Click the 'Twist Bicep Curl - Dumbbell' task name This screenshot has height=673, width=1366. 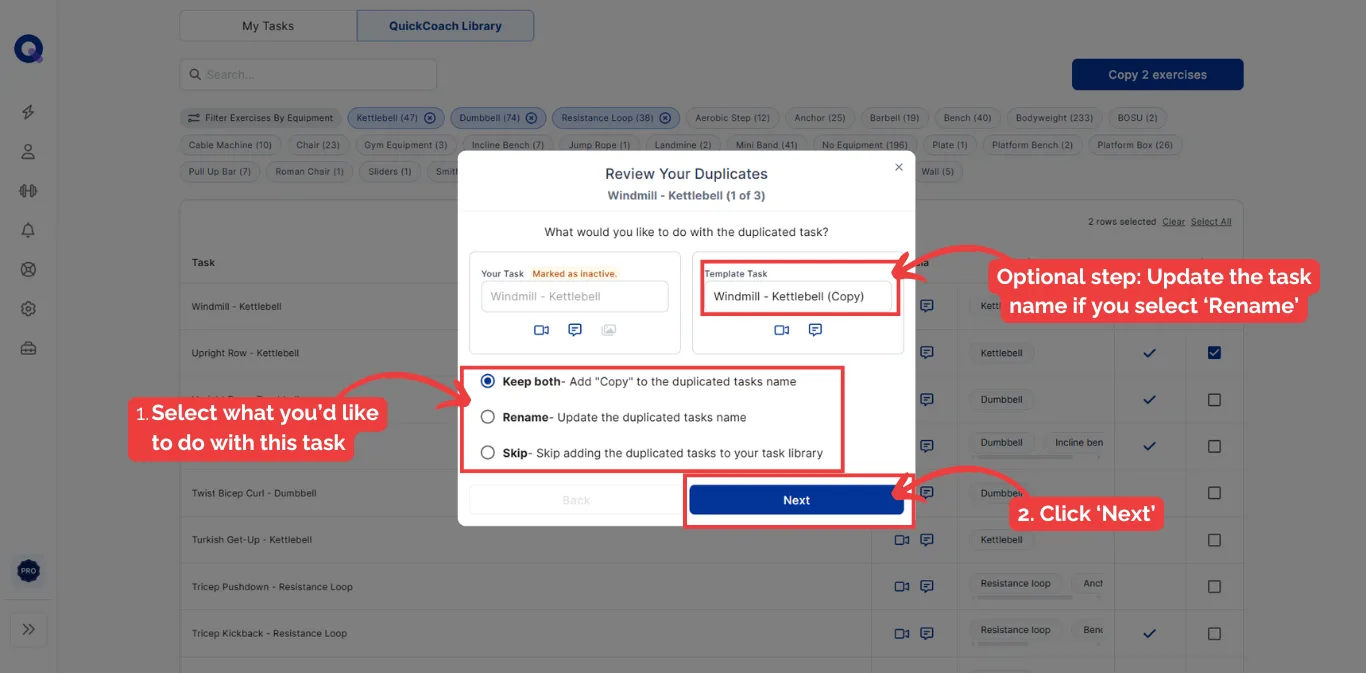[x=254, y=493]
